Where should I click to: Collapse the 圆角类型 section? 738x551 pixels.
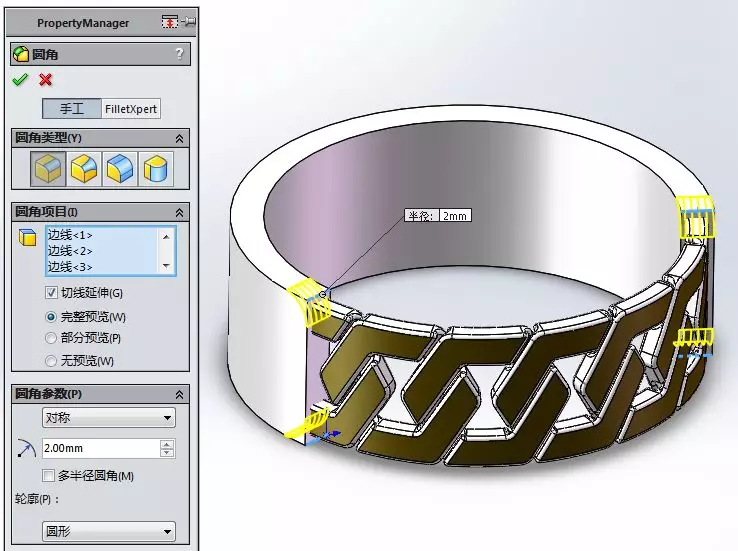(x=179, y=138)
